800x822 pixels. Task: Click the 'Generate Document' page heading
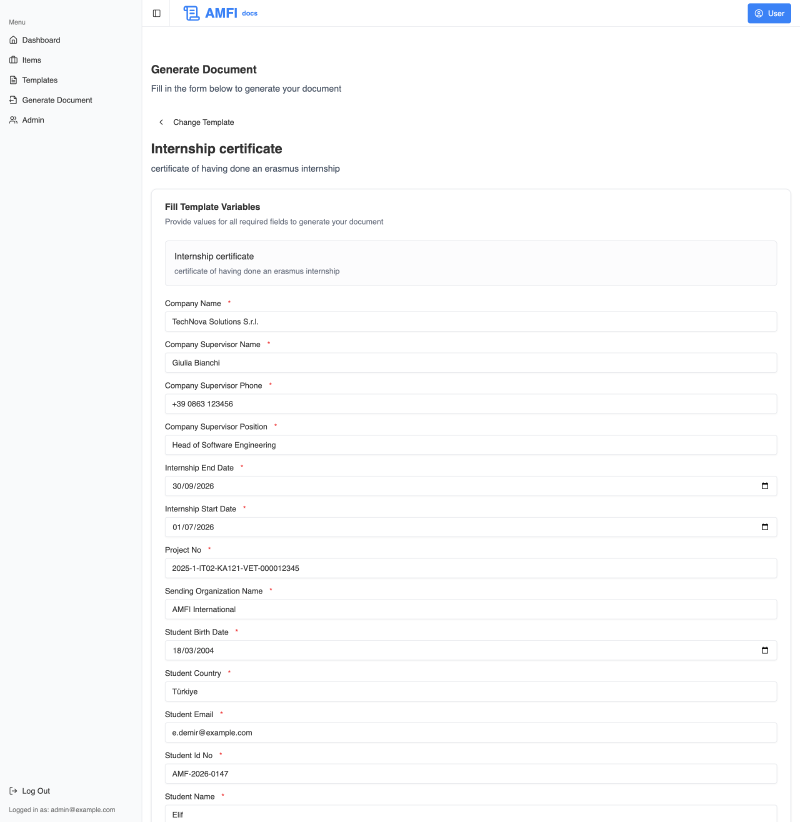point(203,69)
